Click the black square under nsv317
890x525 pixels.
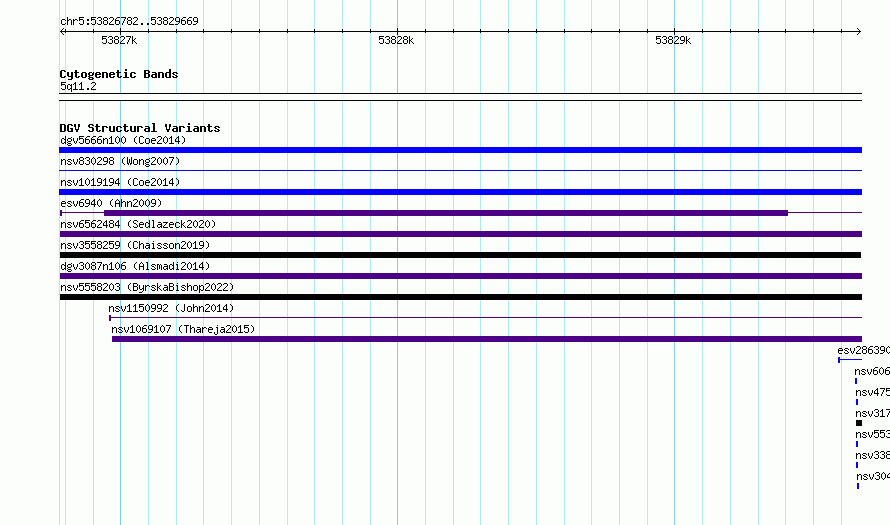[859, 423]
